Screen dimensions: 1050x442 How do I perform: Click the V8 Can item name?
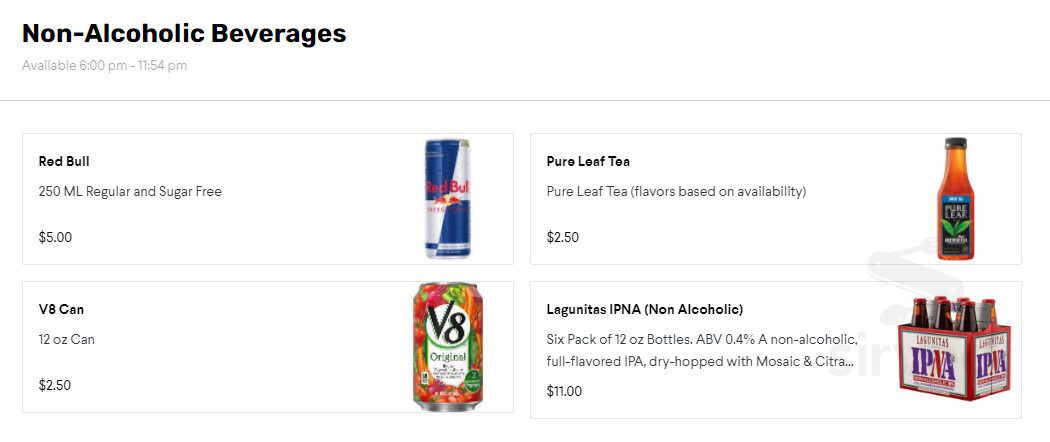click(61, 309)
